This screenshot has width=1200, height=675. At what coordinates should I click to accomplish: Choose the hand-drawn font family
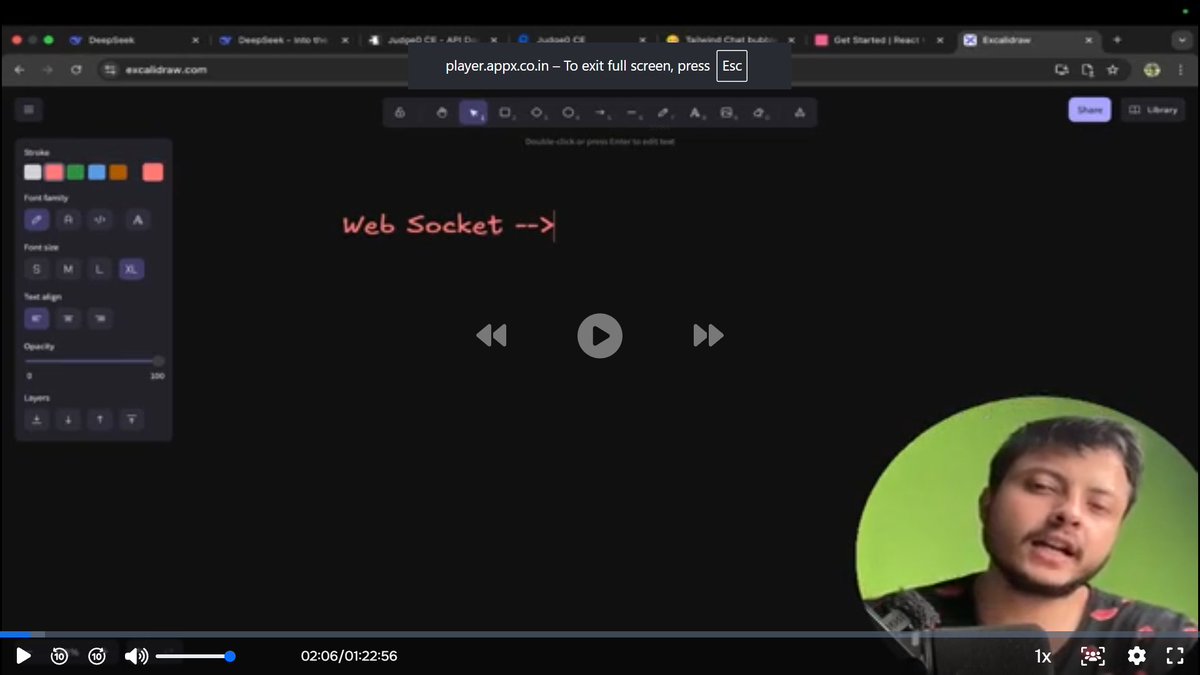point(36,219)
